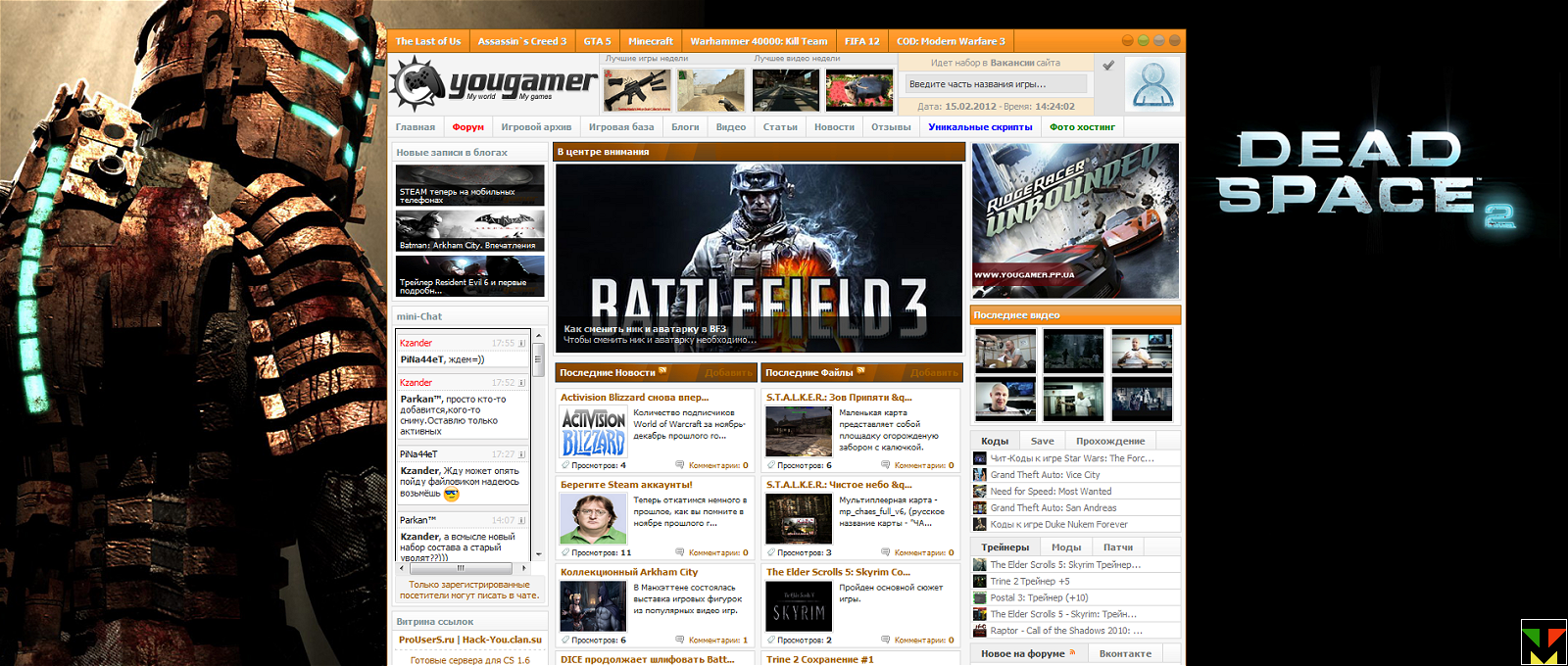This screenshot has width=1568, height=666.
Task: Switch to the Вконтакте tab
Action: (x=1125, y=653)
